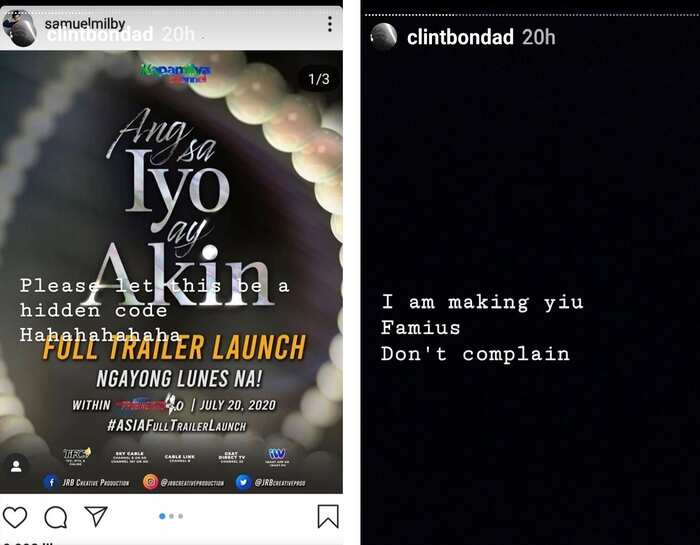700x545 pixels.
Task: Open the samuelmilby username link
Action: [x=85, y=23]
